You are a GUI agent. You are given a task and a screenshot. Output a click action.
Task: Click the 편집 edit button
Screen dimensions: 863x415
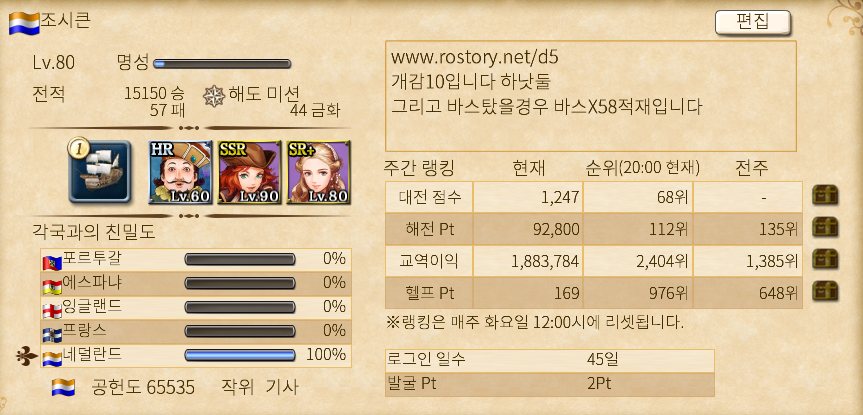click(x=752, y=23)
